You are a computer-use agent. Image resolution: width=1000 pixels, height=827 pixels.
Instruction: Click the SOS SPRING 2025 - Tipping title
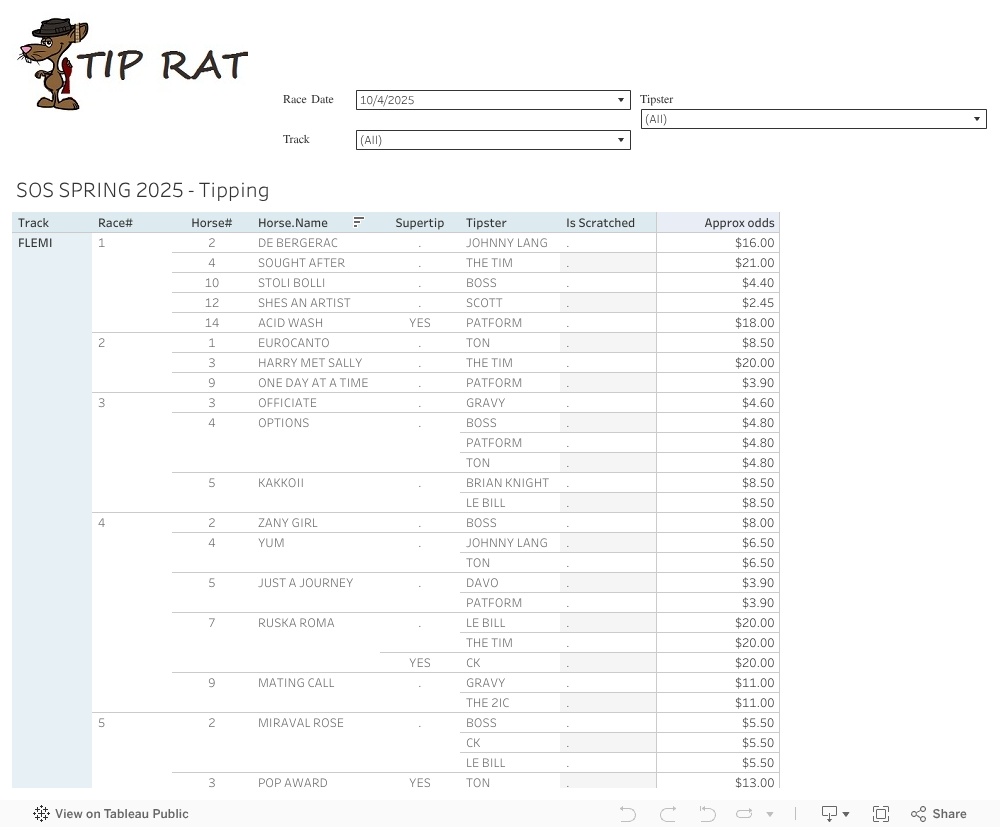[143, 190]
